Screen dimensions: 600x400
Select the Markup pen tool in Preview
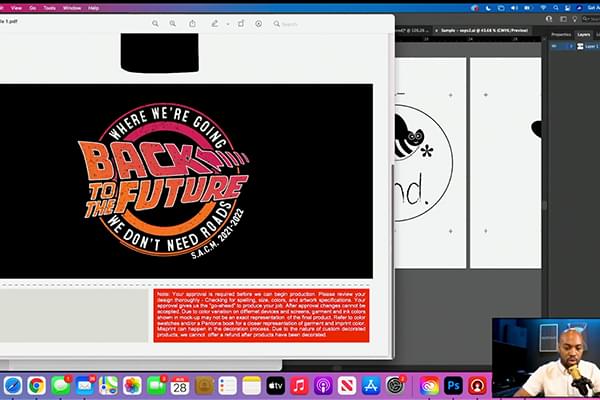click(215, 23)
